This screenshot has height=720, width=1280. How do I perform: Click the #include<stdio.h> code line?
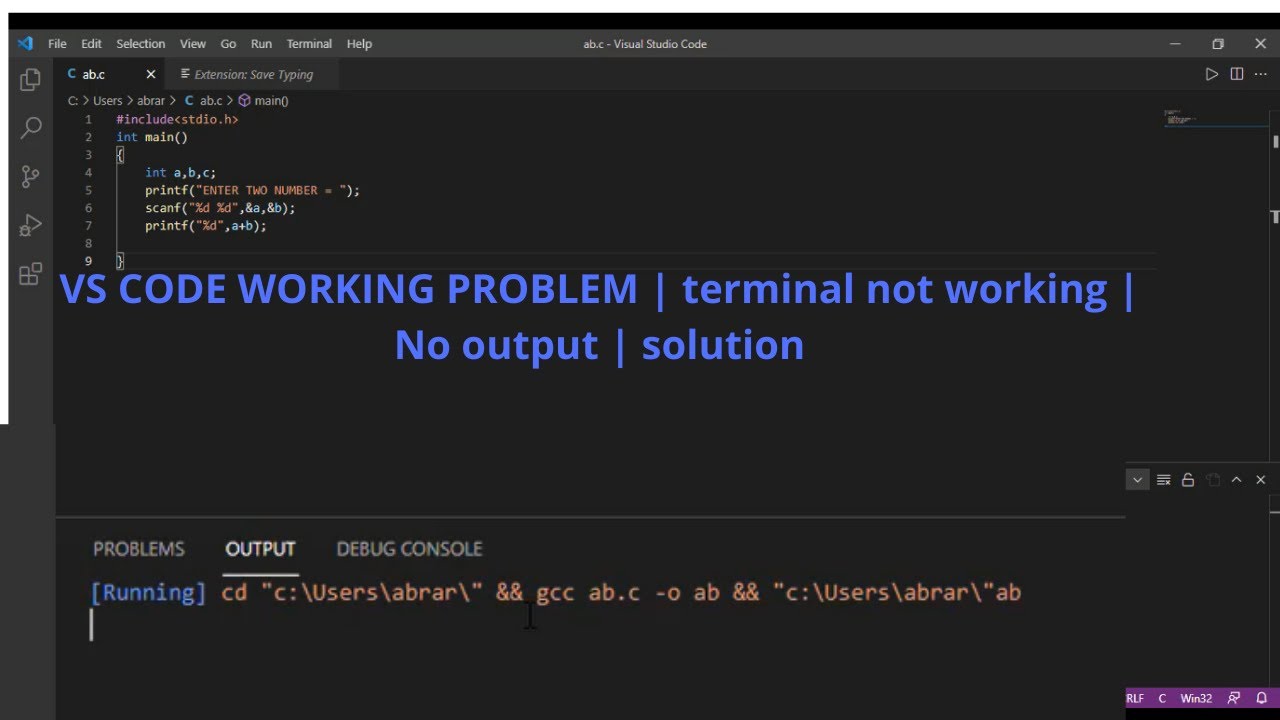[x=177, y=119]
